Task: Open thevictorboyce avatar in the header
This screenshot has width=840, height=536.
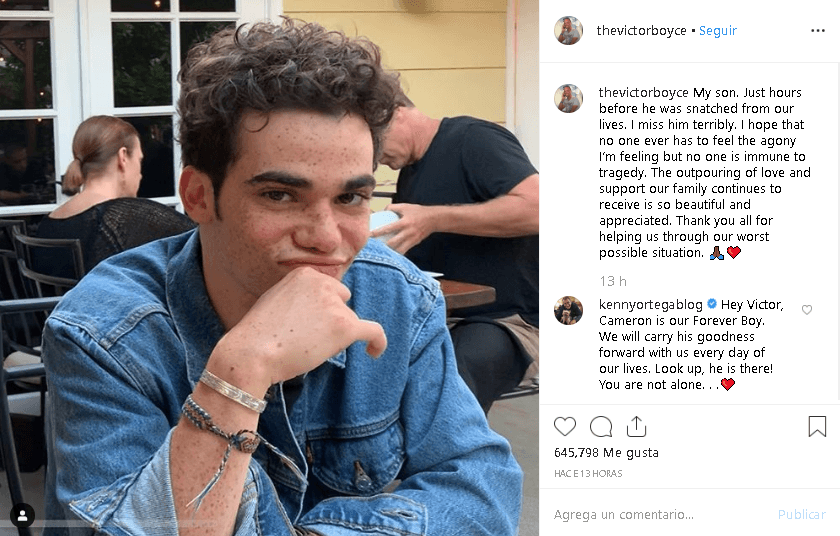Action: tap(568, 31)
